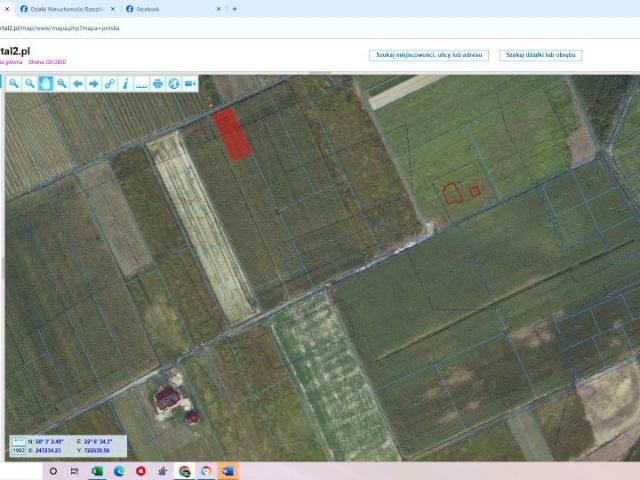Click the video camera icon in toolbar

click(x=190, y=84)
